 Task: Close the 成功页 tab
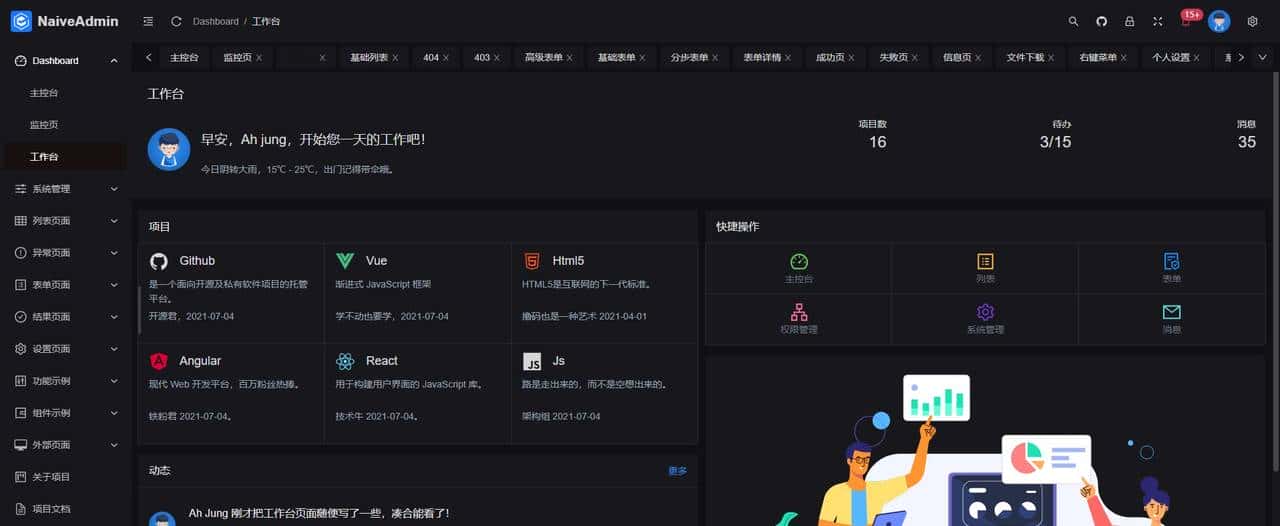[x=852, y=58]
